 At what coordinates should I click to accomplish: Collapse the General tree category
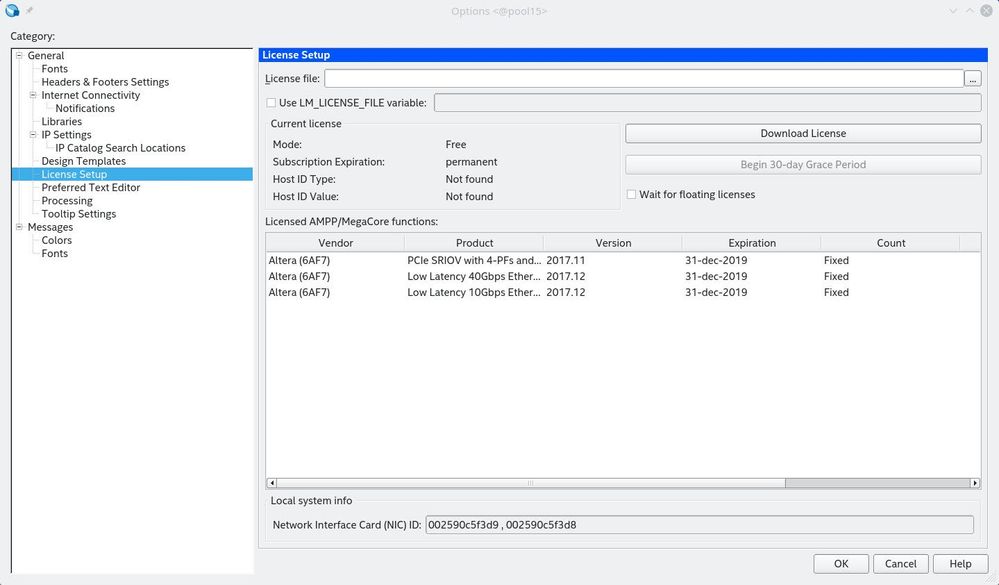pos(19,56)
